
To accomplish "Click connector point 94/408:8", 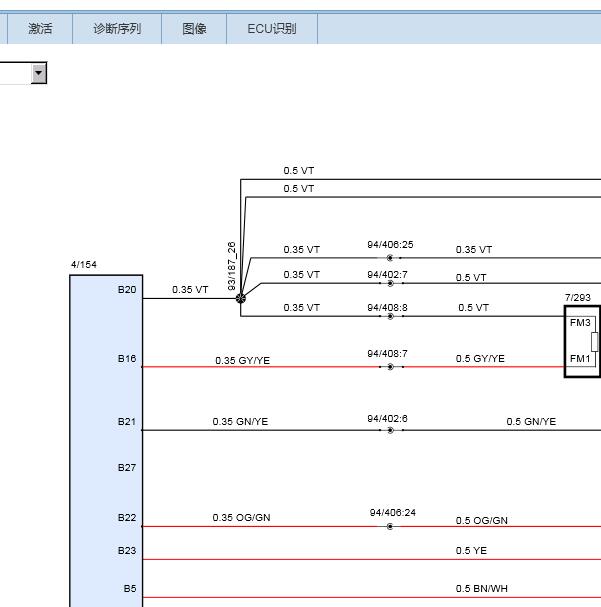I will point(390,316).
